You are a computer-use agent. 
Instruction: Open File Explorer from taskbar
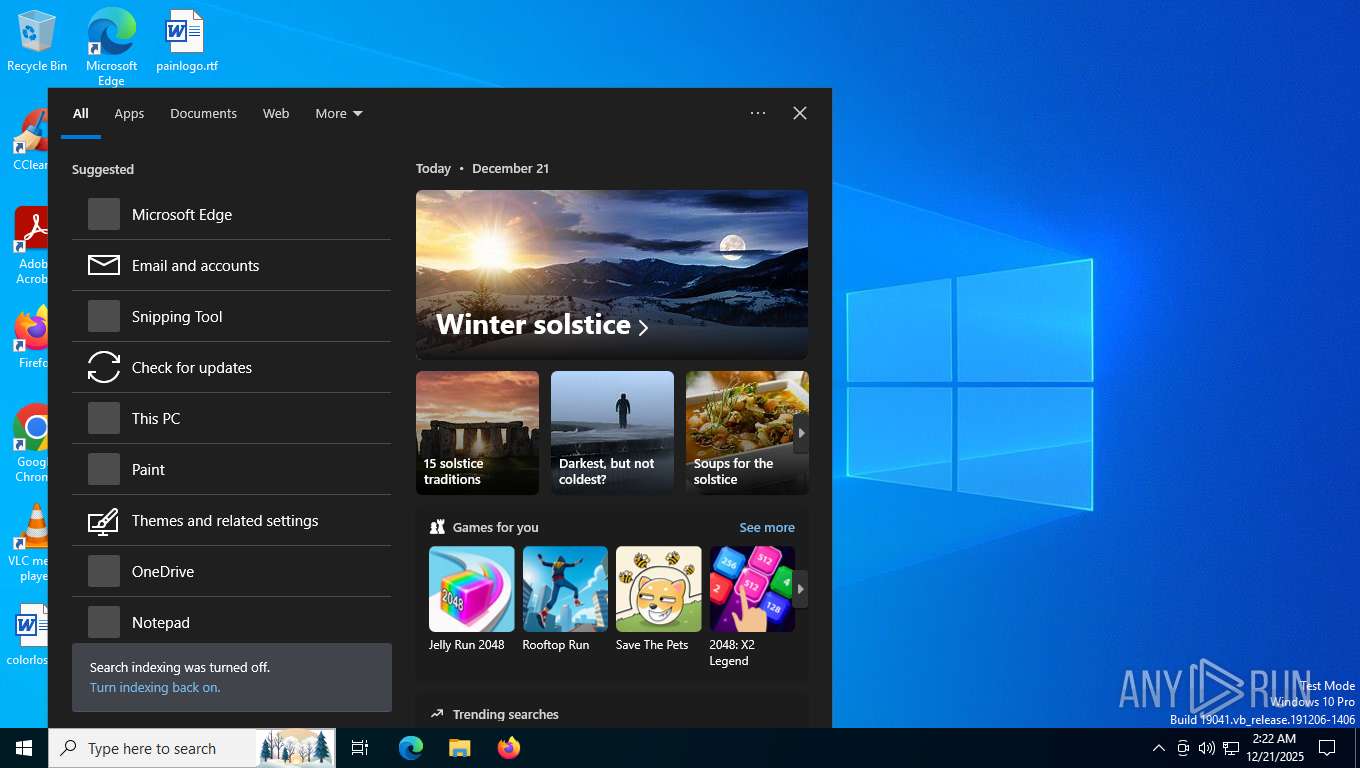(459, 748)
